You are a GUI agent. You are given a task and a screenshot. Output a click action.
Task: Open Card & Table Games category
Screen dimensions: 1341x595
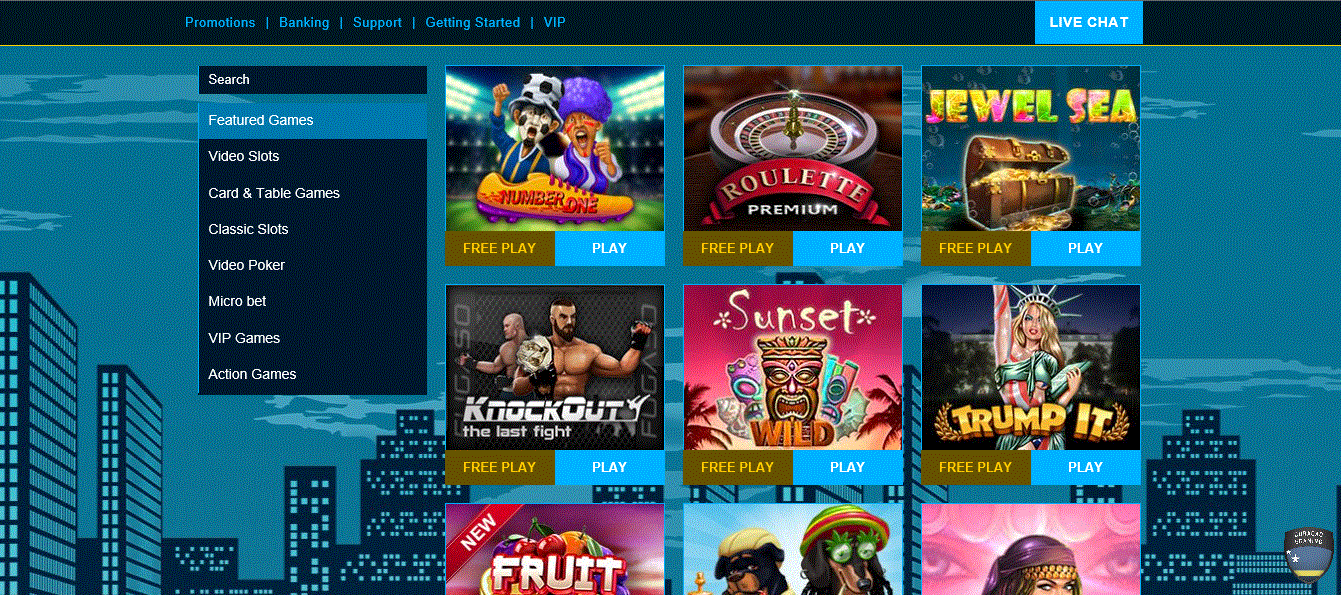tap(313, 193)
